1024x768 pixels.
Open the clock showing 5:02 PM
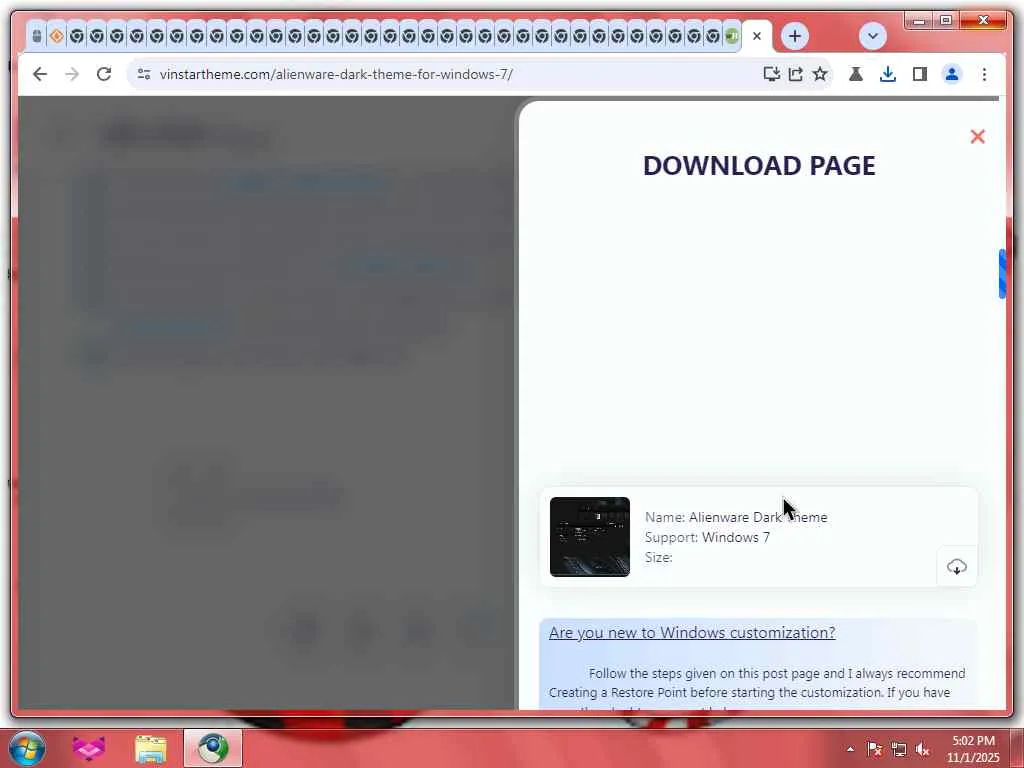(973, 749)
